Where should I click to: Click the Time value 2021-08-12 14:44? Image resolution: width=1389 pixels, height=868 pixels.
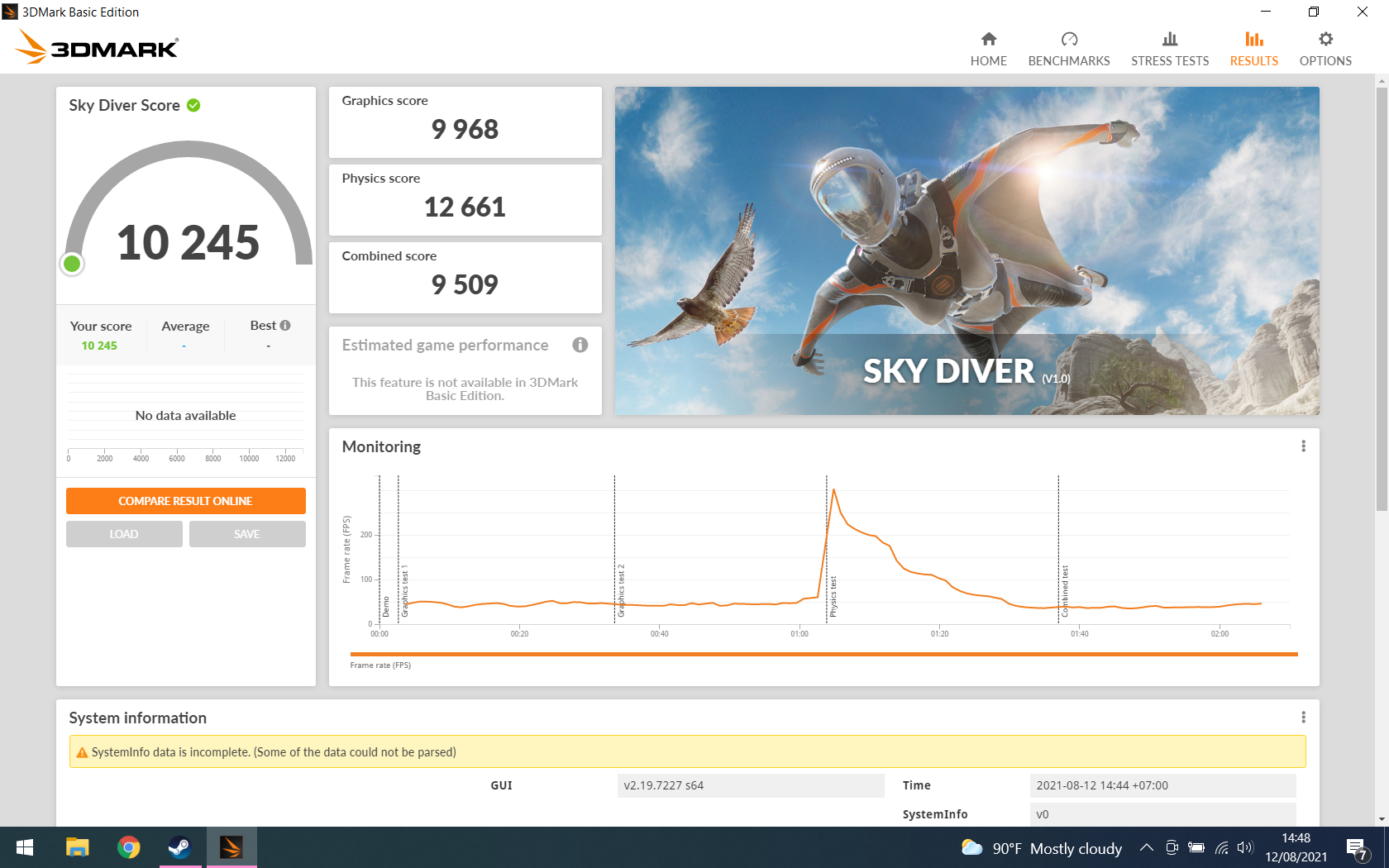point(1163,785)
